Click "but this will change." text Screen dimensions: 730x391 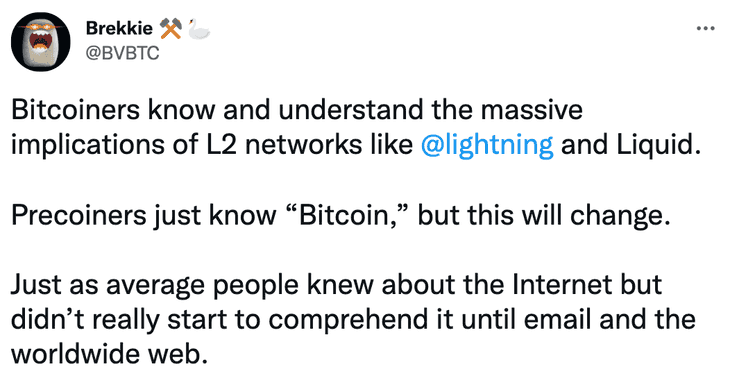[544, 215]
